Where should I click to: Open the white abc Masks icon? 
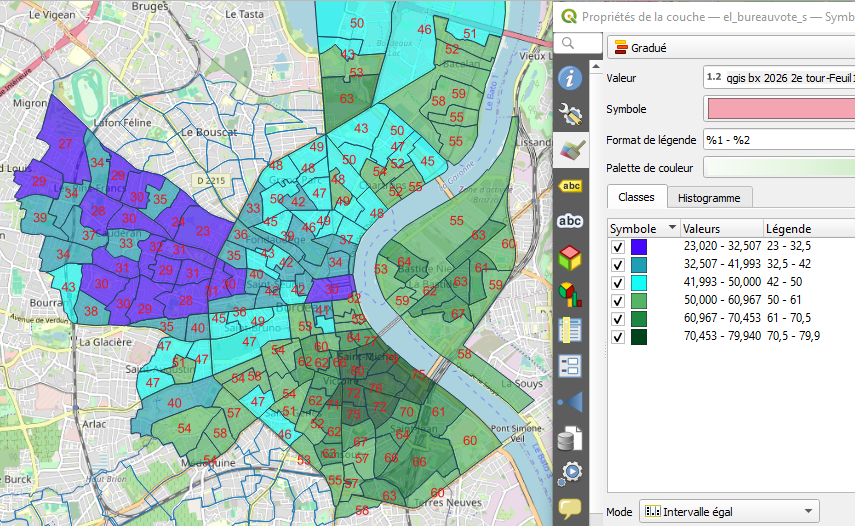[x=570, y=221]
